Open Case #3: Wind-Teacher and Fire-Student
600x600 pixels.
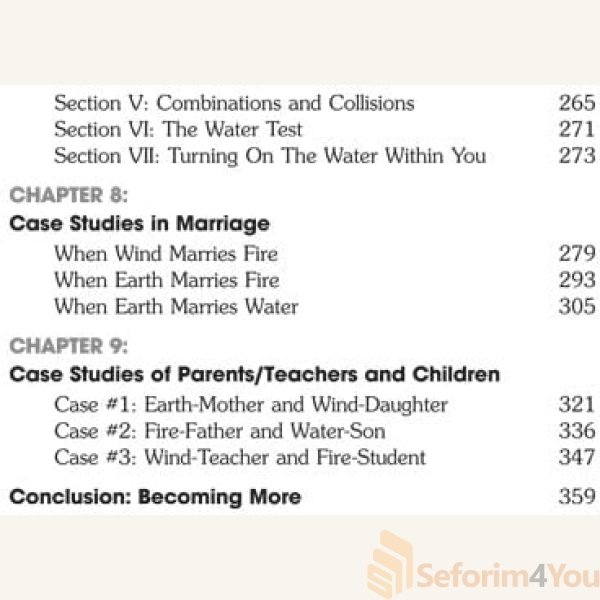point(240,458)
